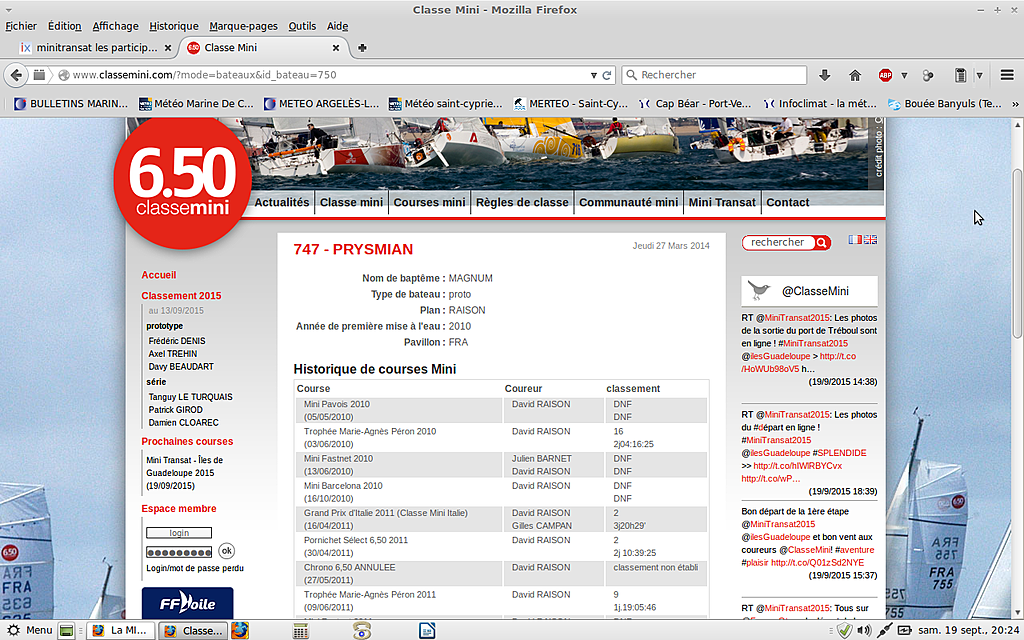This screenshot has height=640, width=1024.
Task: Open the Marque-pages menu
Action: point(244,26)
